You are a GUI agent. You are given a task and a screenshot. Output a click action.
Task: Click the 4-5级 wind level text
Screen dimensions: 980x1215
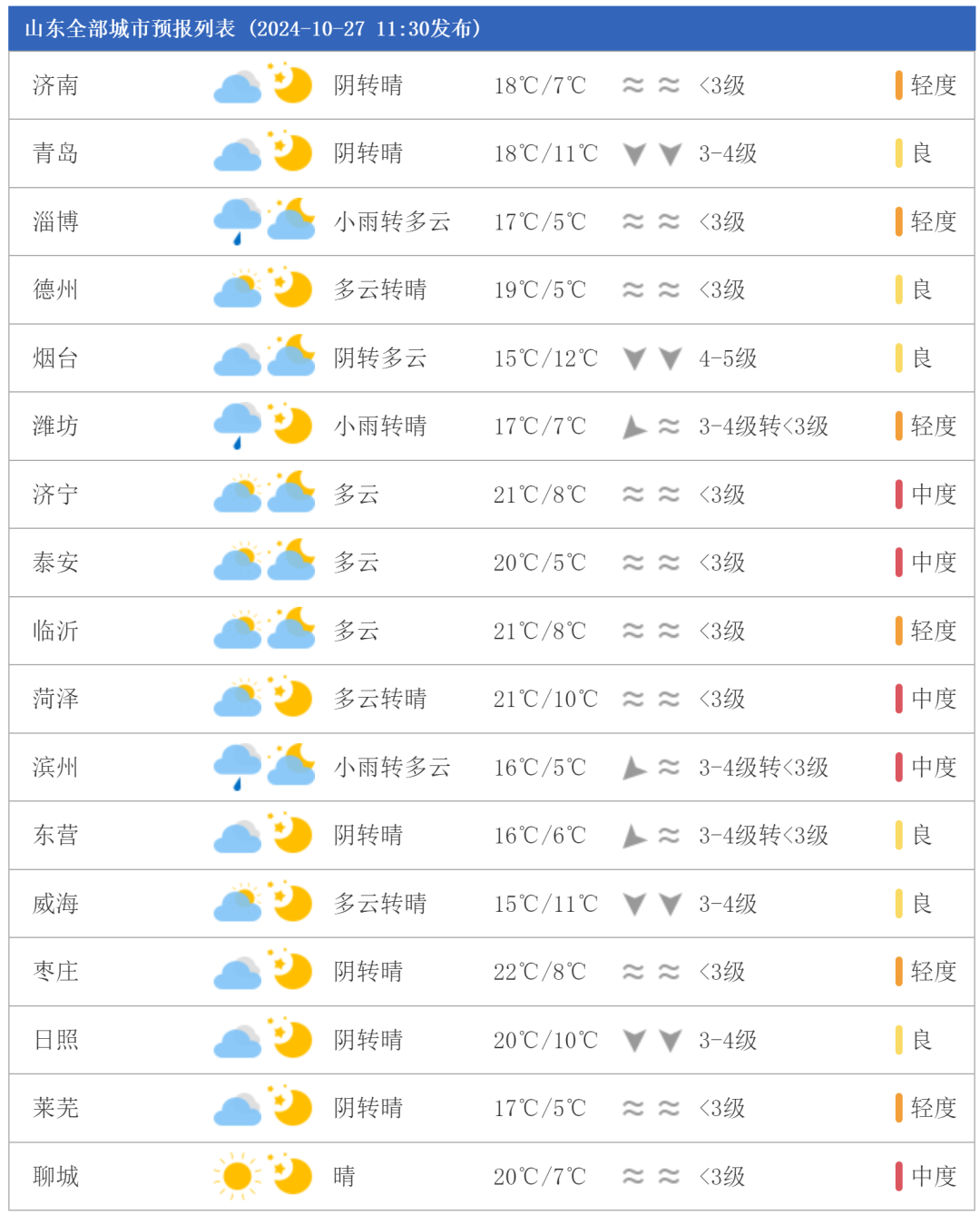pos(728,358)
